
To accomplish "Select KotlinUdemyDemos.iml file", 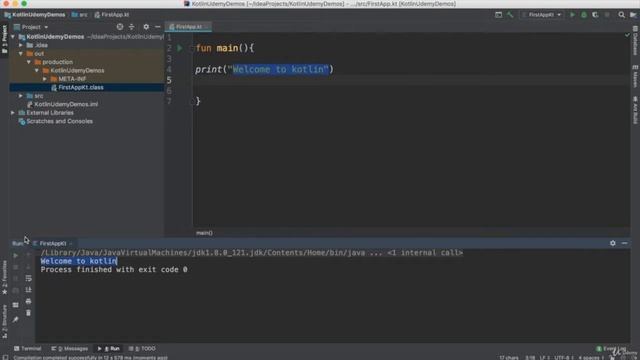I will tap(66, 104).
